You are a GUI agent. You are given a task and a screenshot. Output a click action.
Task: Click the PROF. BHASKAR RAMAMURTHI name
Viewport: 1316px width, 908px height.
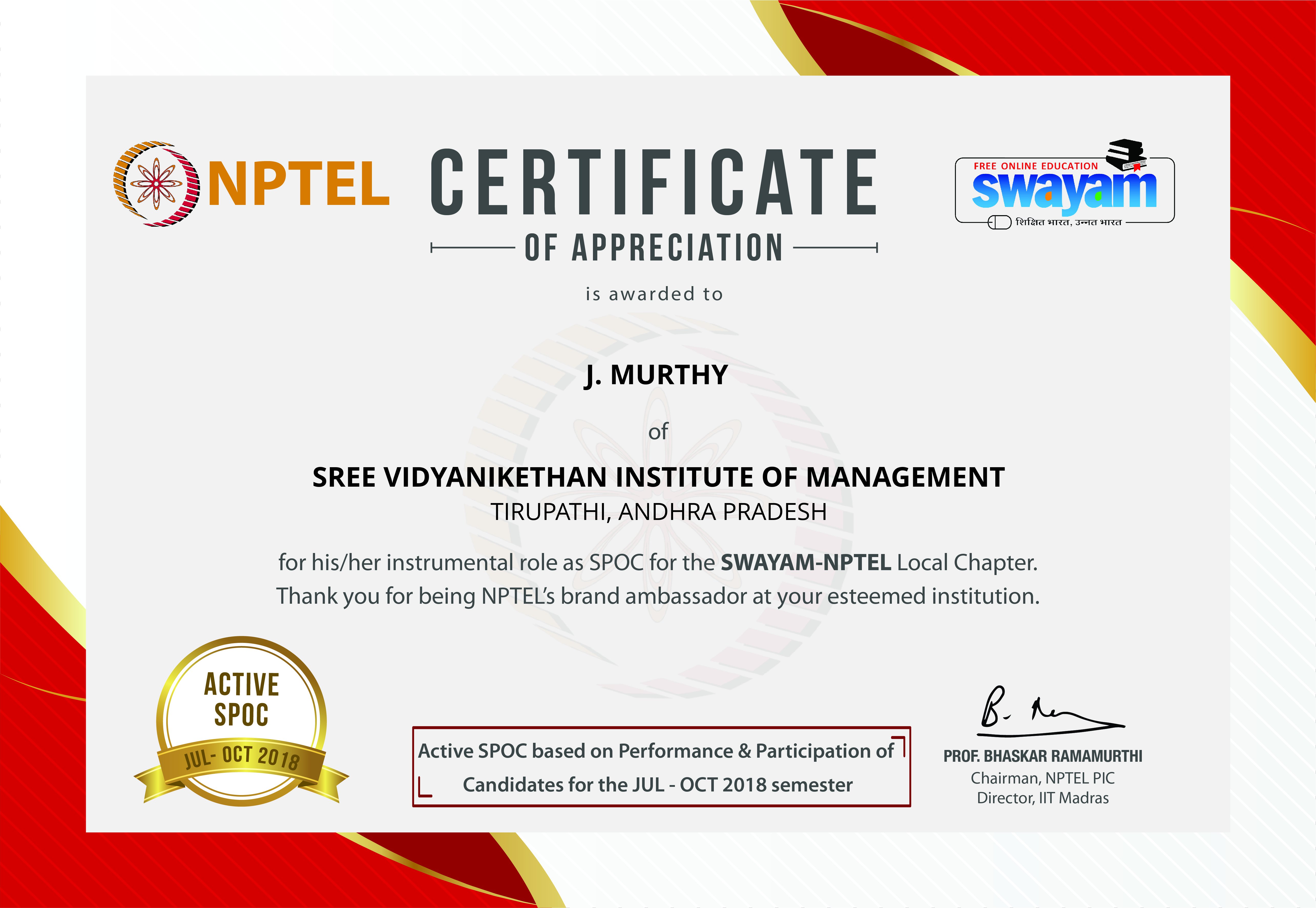coord(1042,756)
